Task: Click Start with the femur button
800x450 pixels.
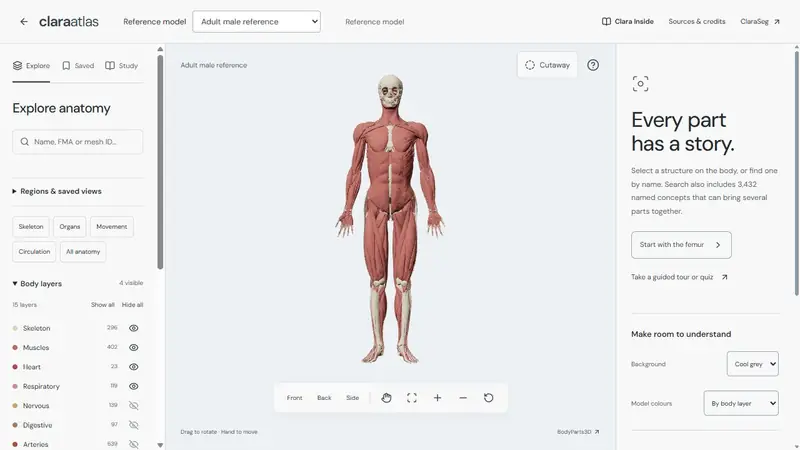Action: pyautogui.click(x=681, y=245)
